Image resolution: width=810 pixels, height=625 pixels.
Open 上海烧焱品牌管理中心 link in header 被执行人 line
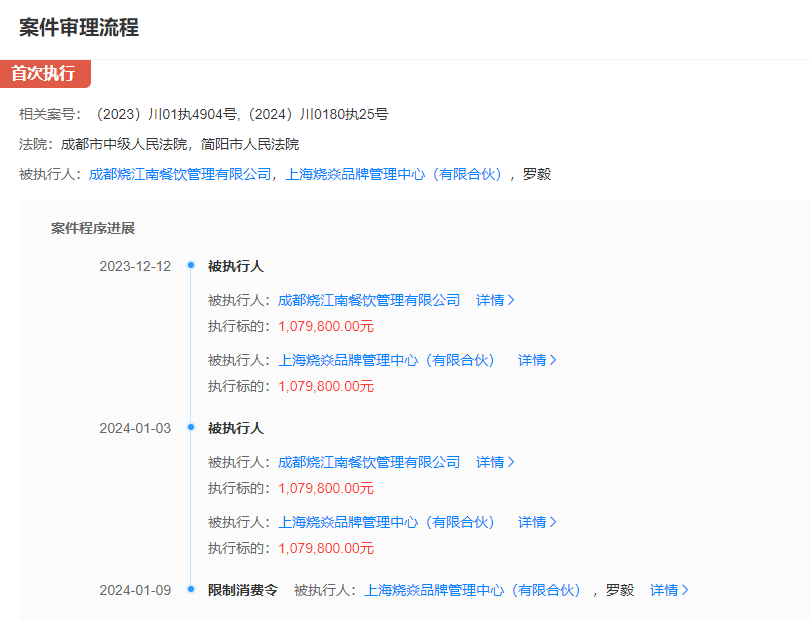pyautogui.click(x=393, y=174)
